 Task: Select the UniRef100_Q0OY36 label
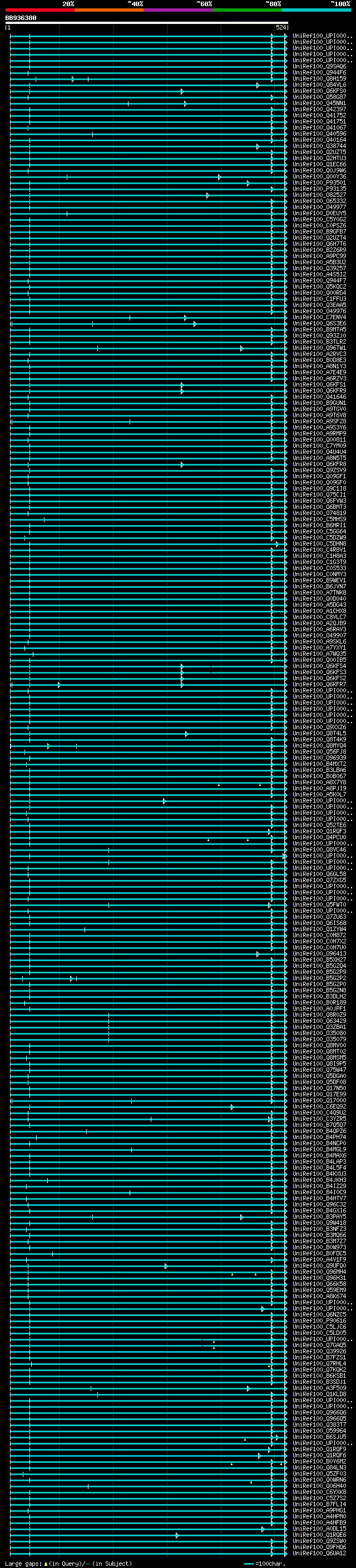pos(319,176)
